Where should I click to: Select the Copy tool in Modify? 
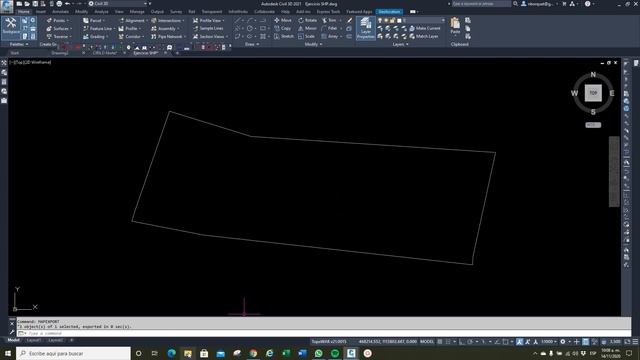click(283, 29)
